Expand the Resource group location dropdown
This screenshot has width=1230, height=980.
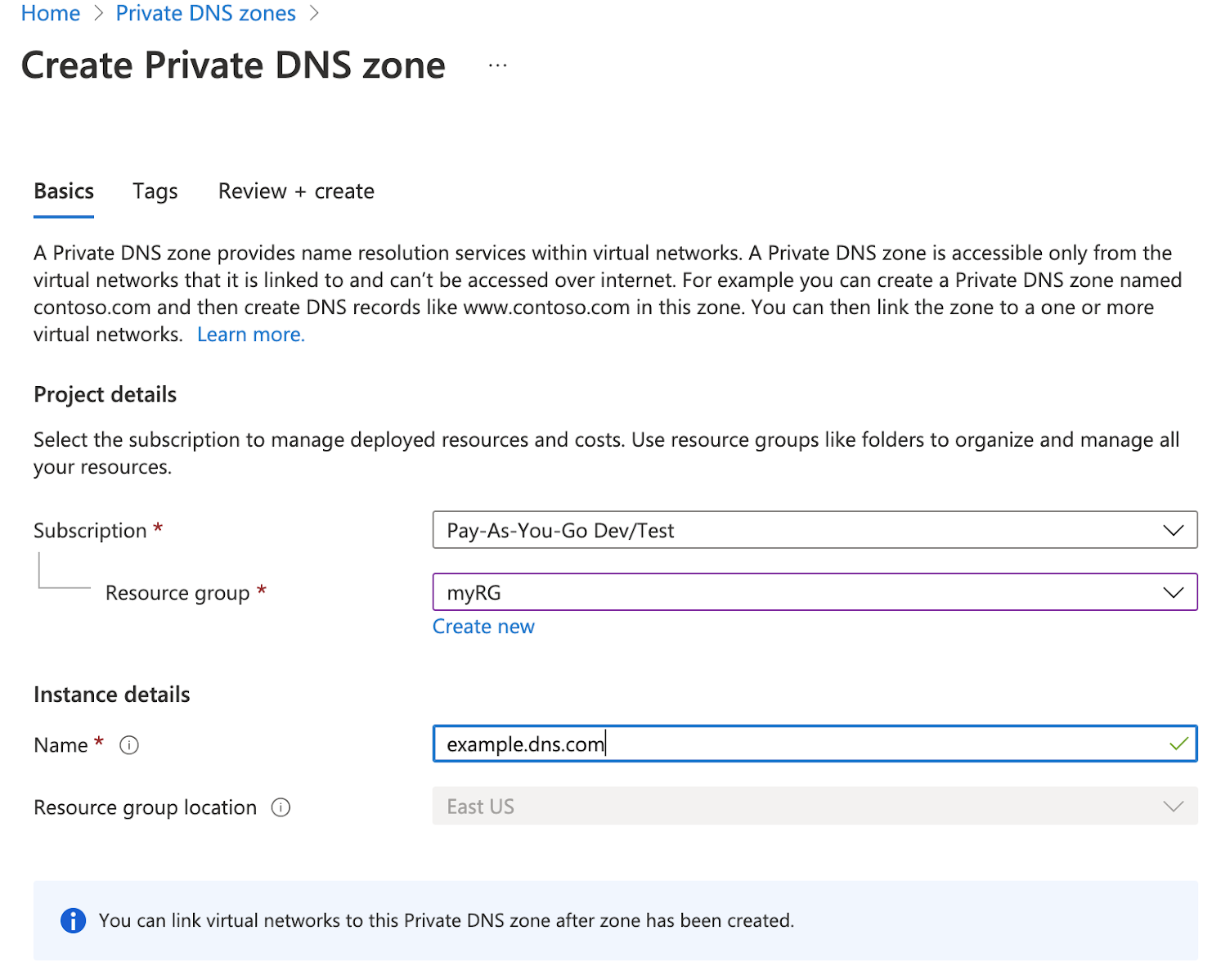click(x=1175, y=806)
